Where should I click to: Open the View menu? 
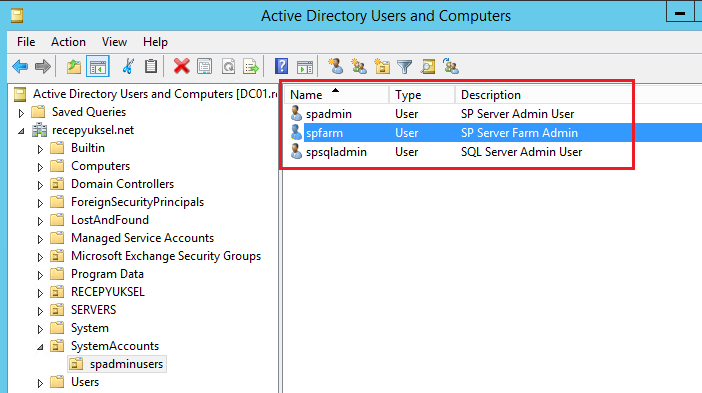114,42
